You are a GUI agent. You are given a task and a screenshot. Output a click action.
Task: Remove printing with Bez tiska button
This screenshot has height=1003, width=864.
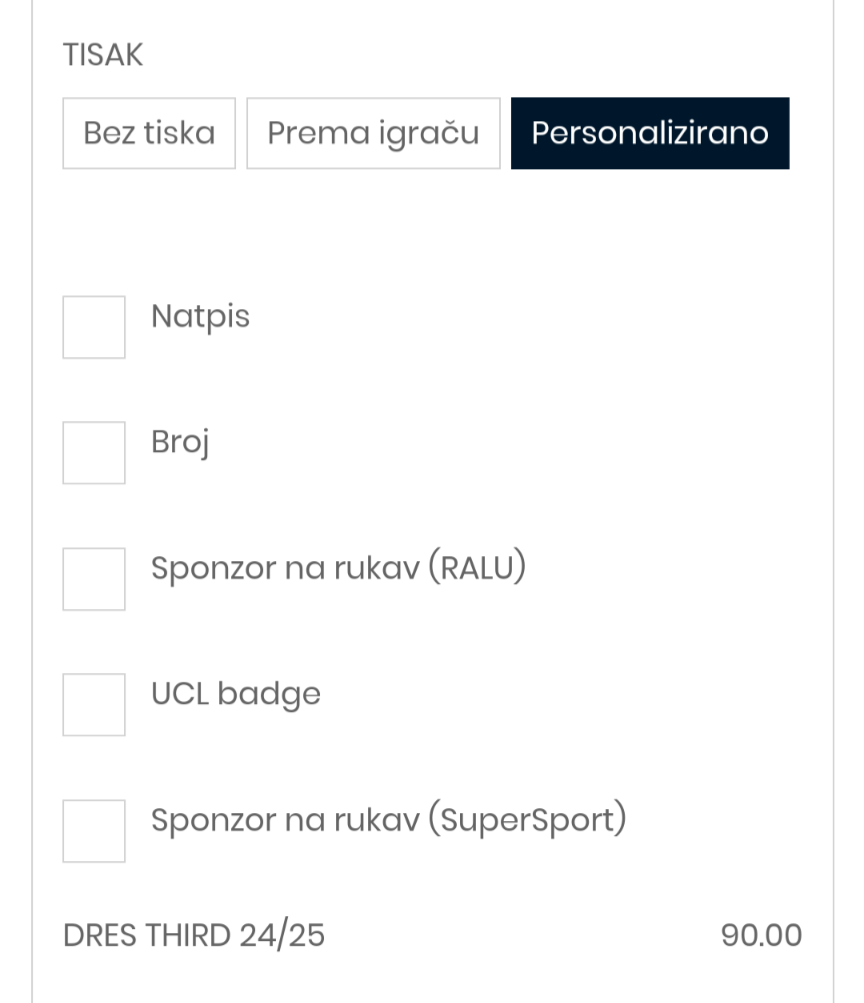pos(149,133)
